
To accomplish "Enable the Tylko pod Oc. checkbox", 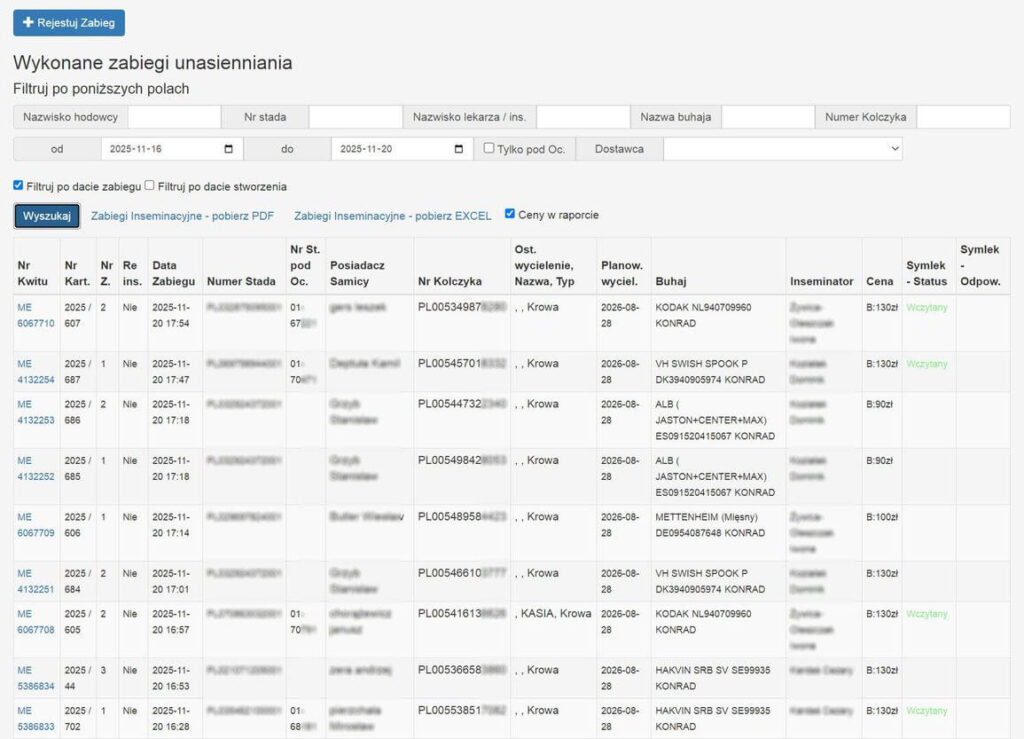I will coord(489,148).
